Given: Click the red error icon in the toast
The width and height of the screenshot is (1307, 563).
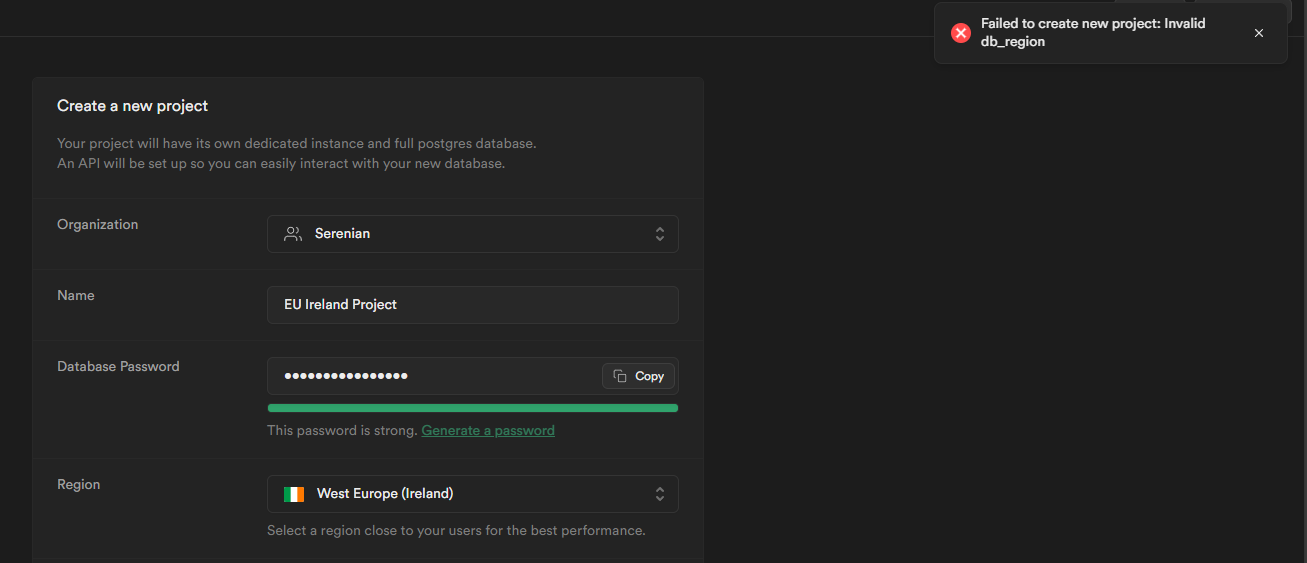Looking at the screenshot, I should click(961, 33).
